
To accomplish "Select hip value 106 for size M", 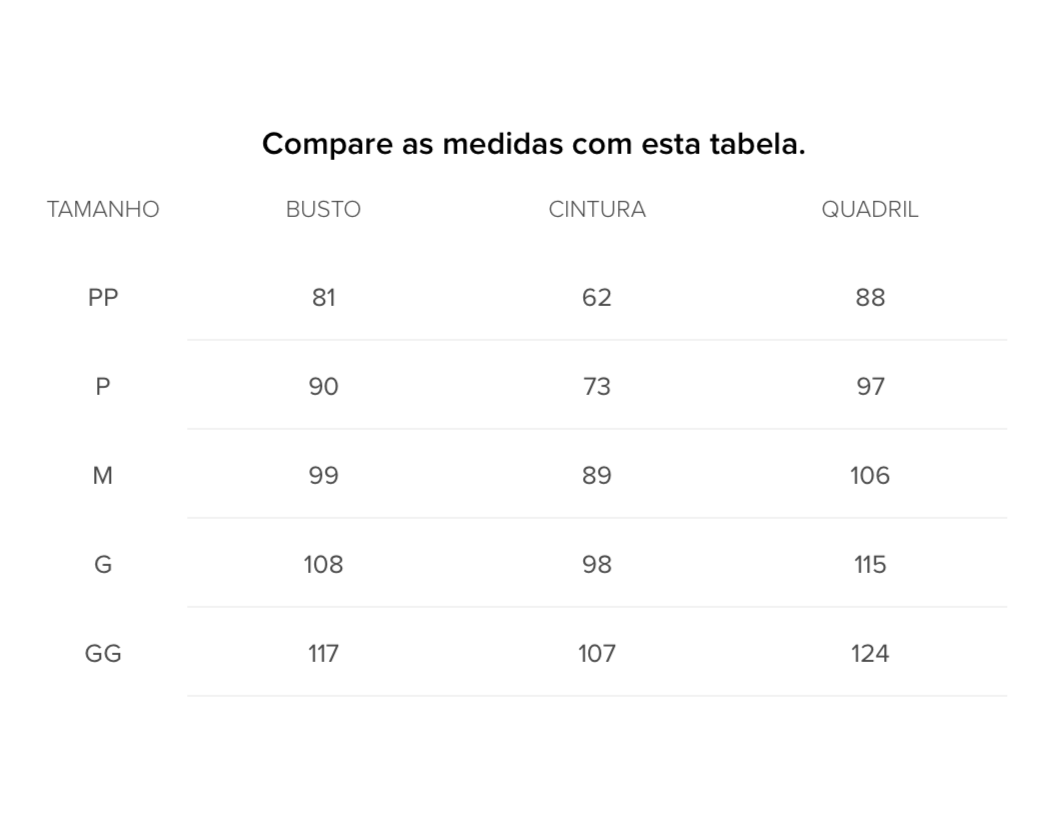I will coord(870,476).
